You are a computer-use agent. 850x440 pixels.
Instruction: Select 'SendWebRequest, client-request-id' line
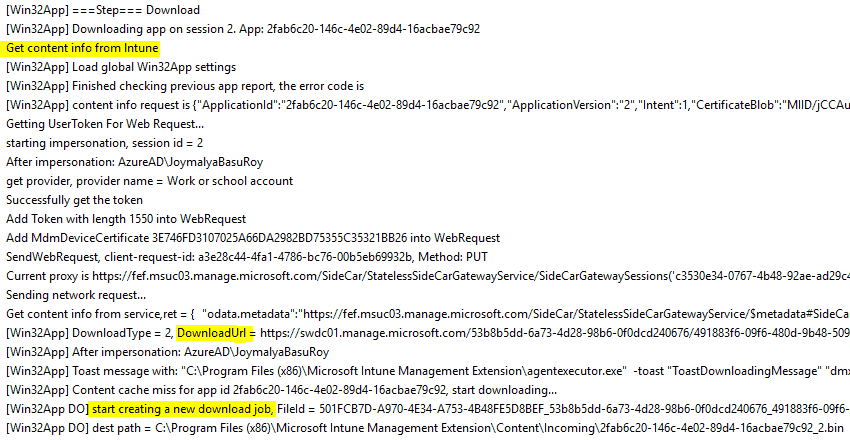(247, 257)
